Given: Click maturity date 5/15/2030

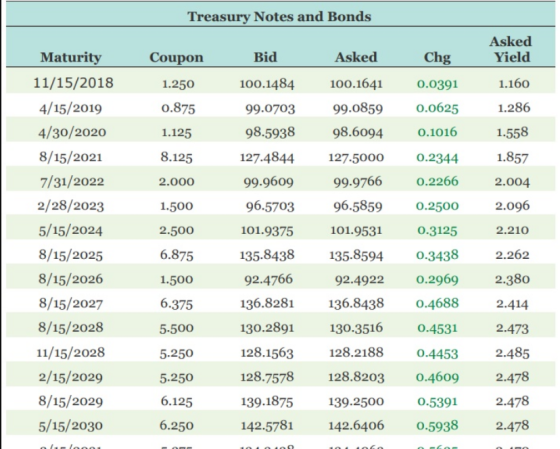Looking at the screenshot, I should click(x=71, y=426).
